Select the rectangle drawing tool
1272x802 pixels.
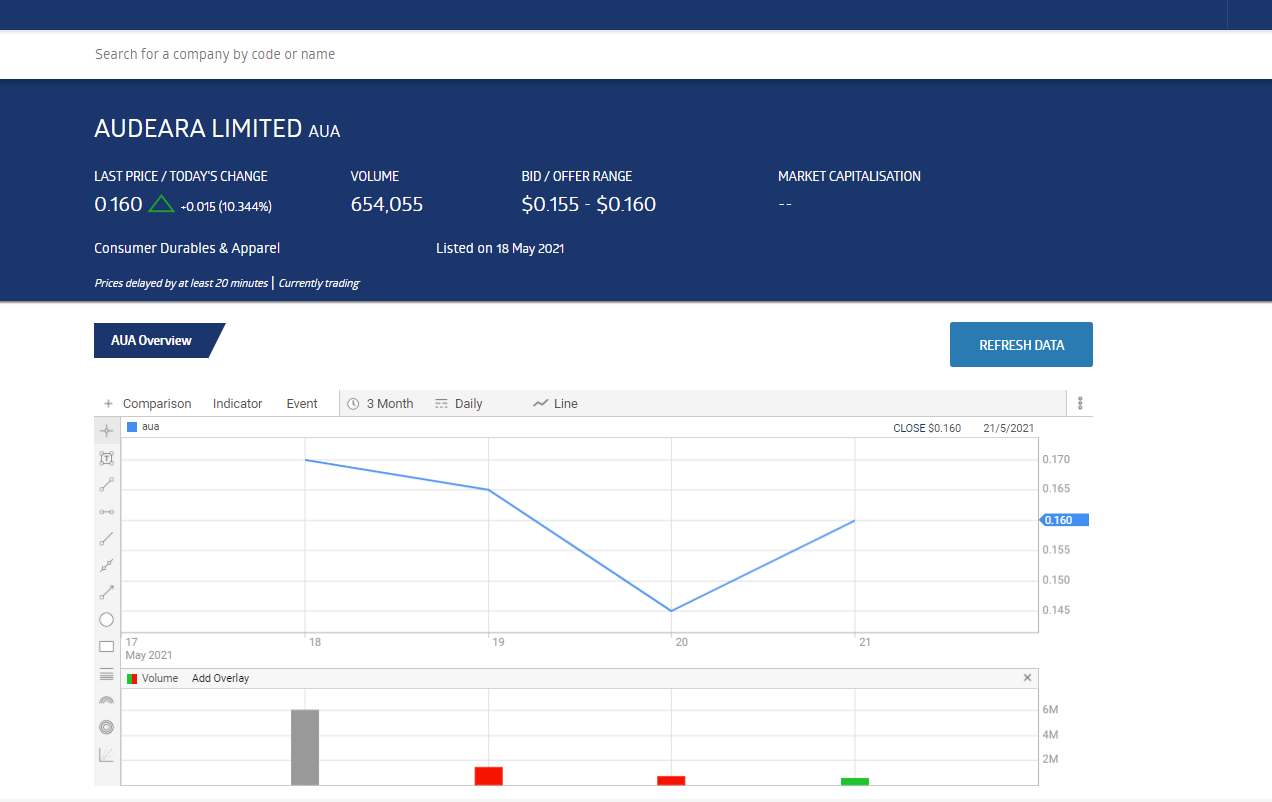pos(107,647)
